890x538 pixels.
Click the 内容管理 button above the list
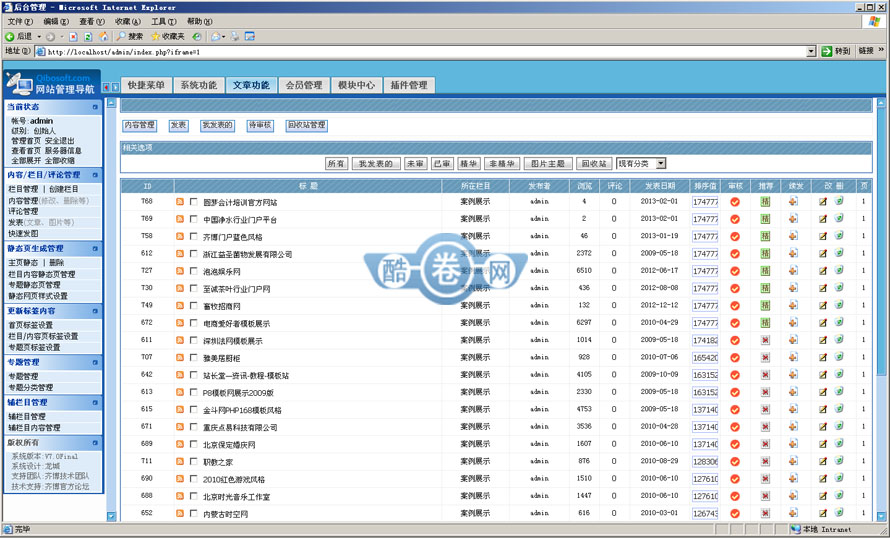tap(140, 125)
